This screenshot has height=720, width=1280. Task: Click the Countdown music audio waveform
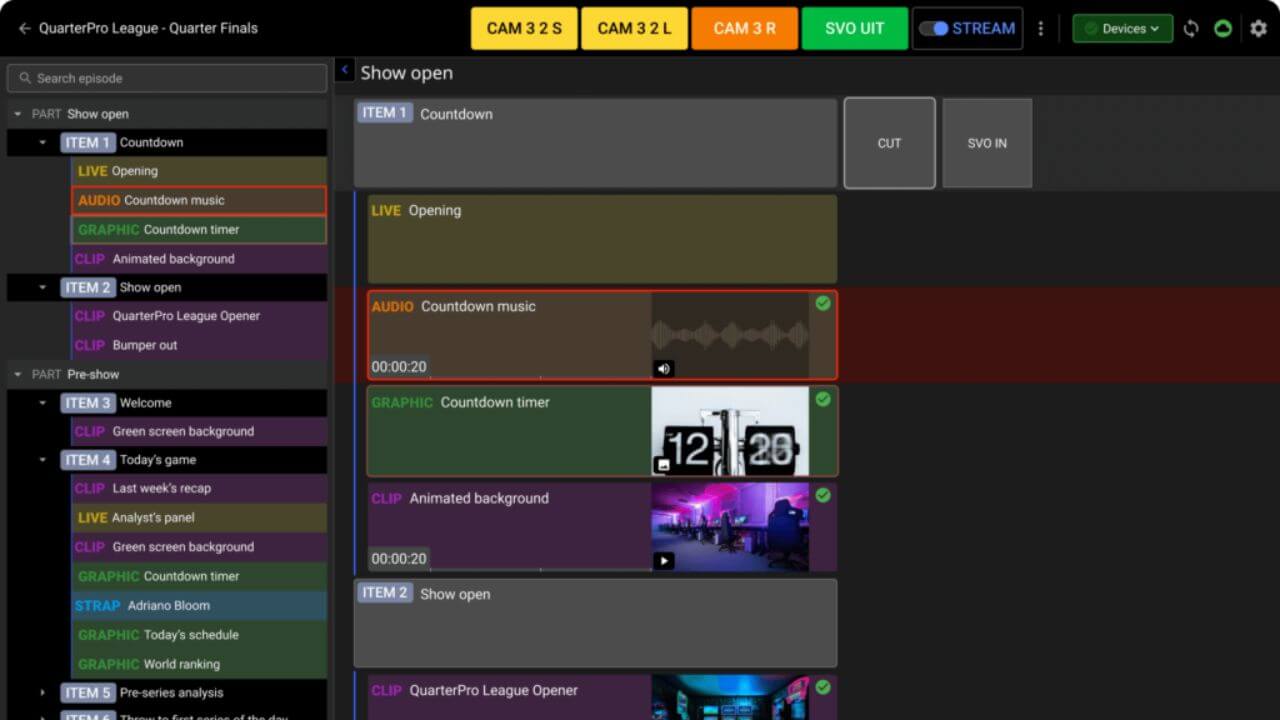[730, 333]
